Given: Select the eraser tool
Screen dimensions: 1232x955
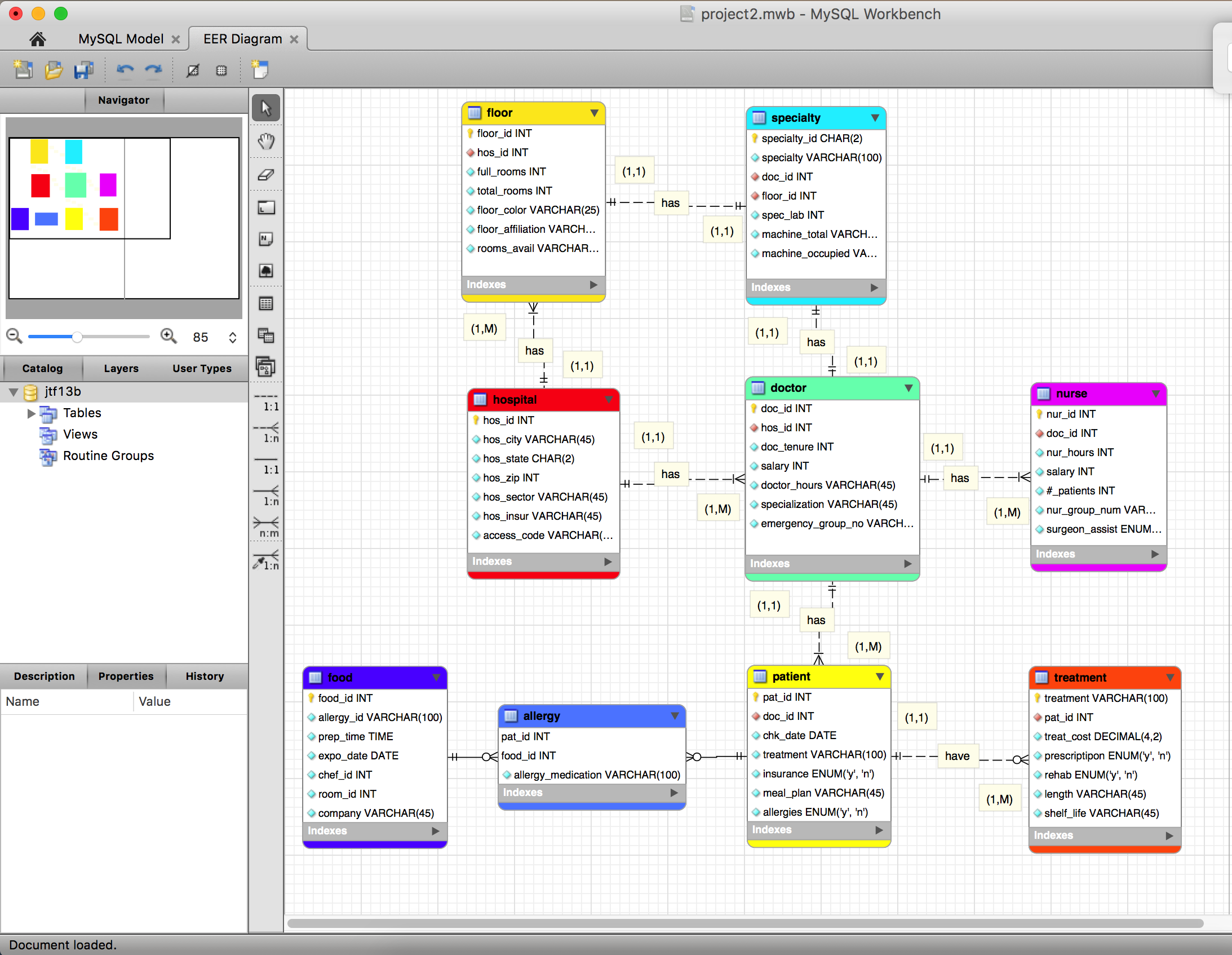Looking at the screenshot, I should pos(265,175).
